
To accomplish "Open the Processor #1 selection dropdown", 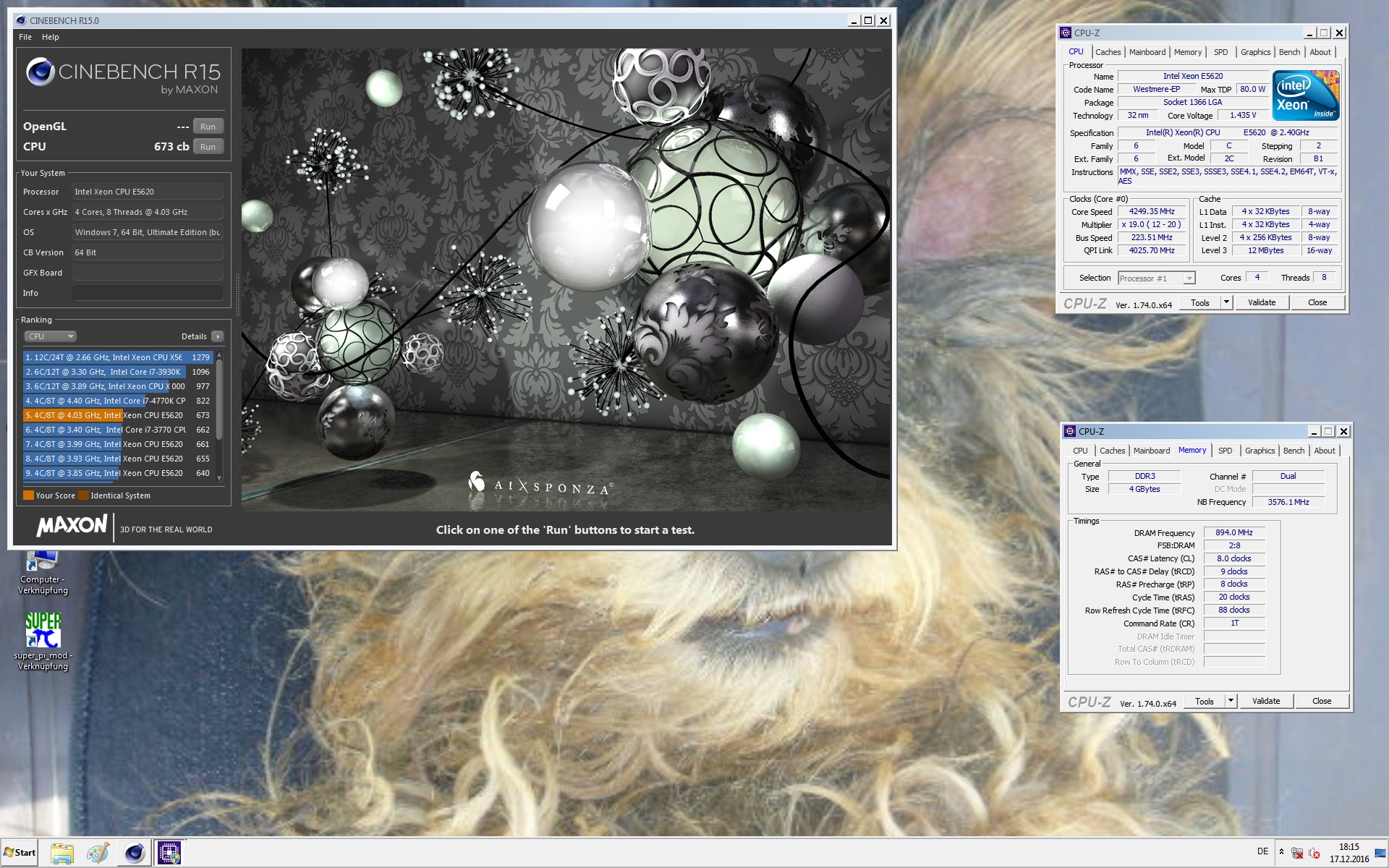I will 1156,278.
